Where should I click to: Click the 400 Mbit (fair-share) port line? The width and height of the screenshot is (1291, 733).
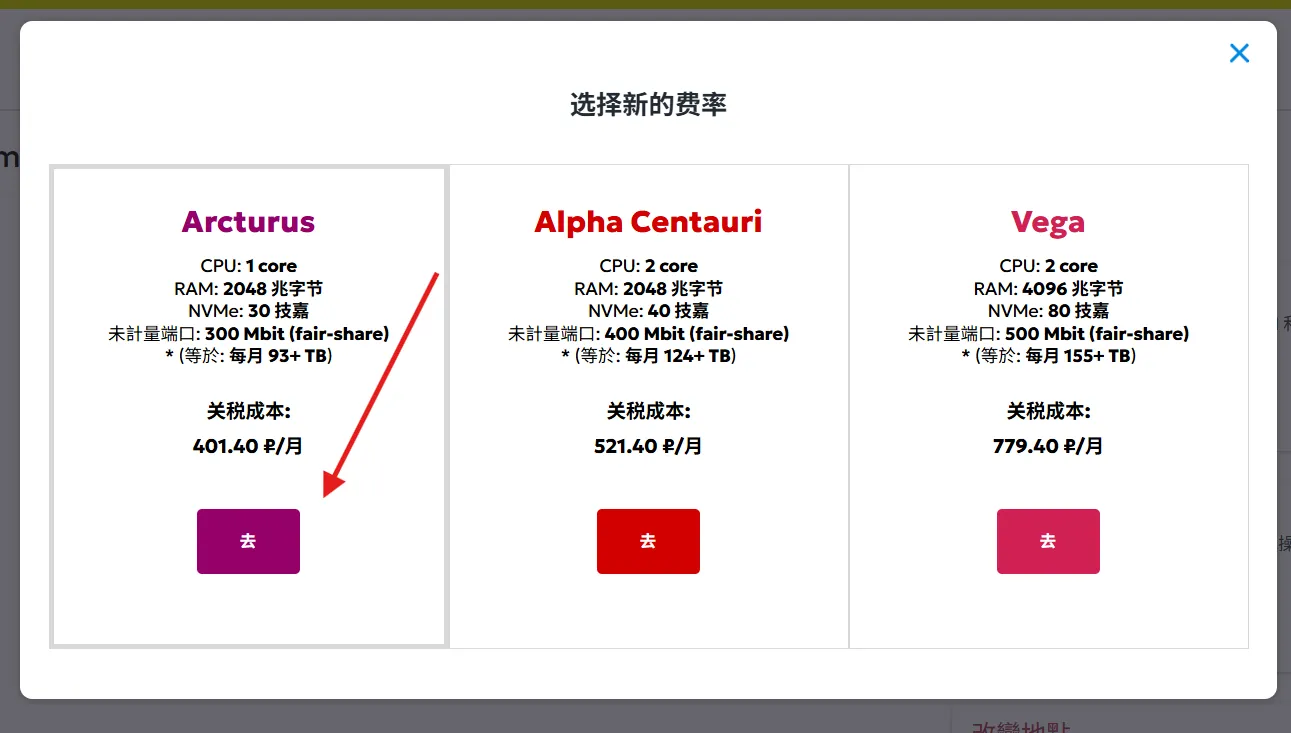(x=648, y=334)
